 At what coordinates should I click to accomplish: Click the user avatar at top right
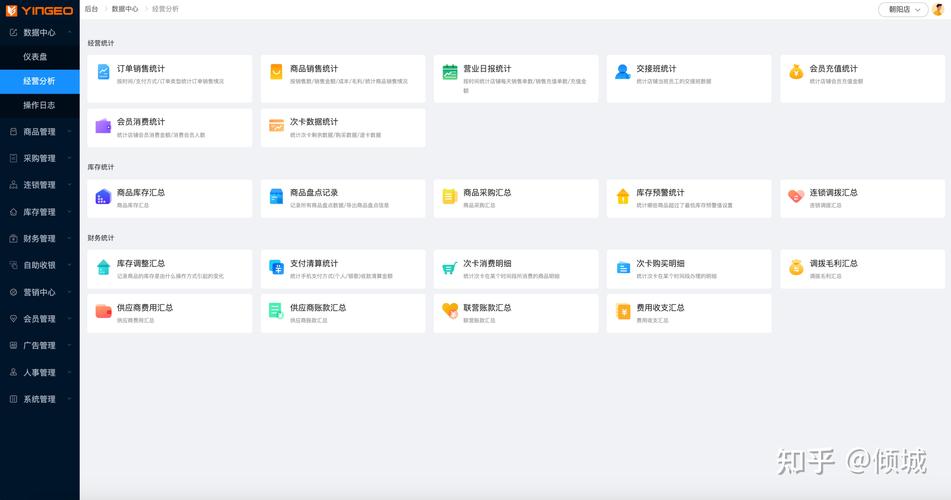[x=937, y=9]
